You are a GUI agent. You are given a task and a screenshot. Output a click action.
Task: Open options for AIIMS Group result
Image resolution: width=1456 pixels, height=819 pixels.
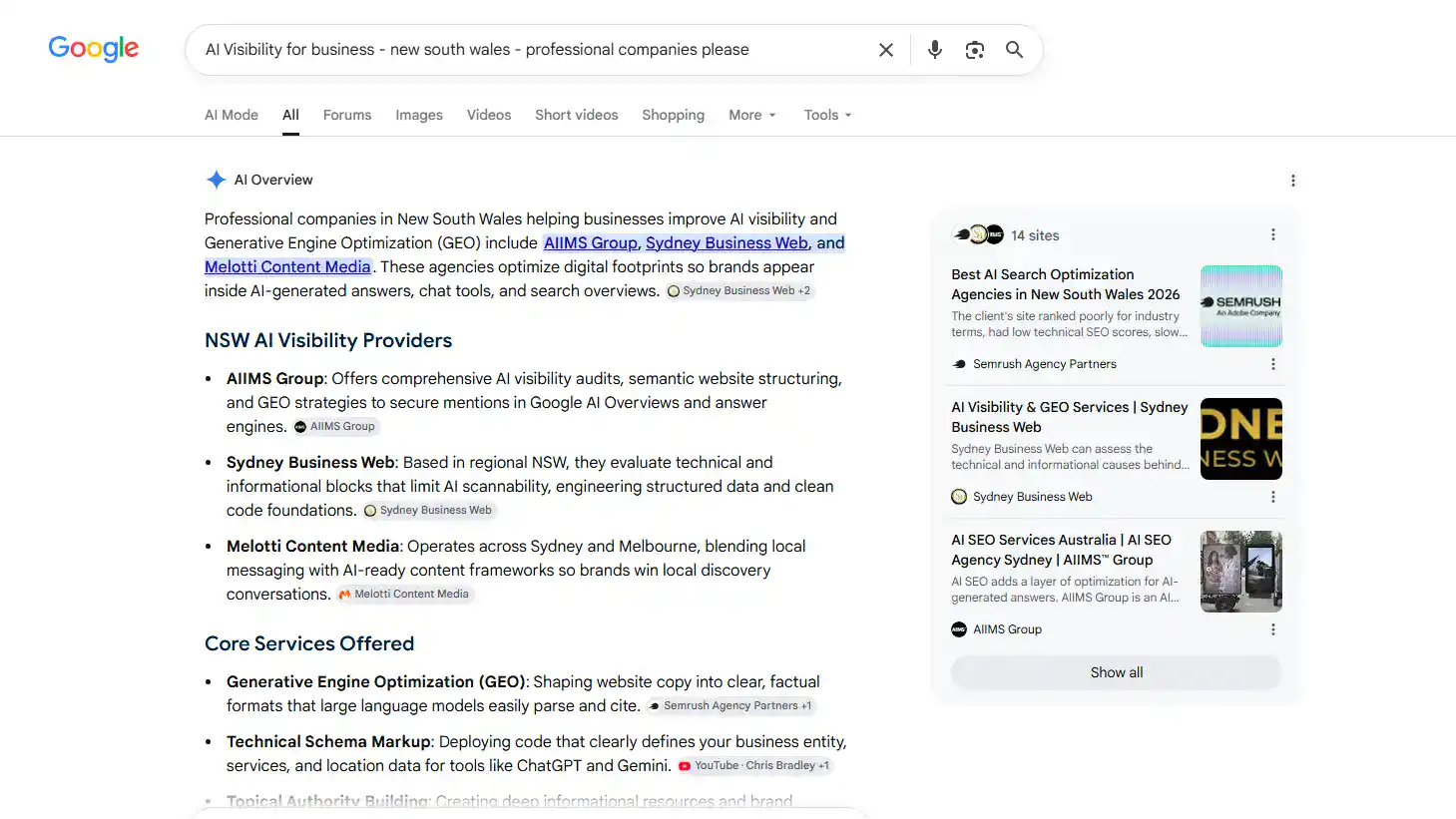pyautogui.click(x=1272, y=629)
